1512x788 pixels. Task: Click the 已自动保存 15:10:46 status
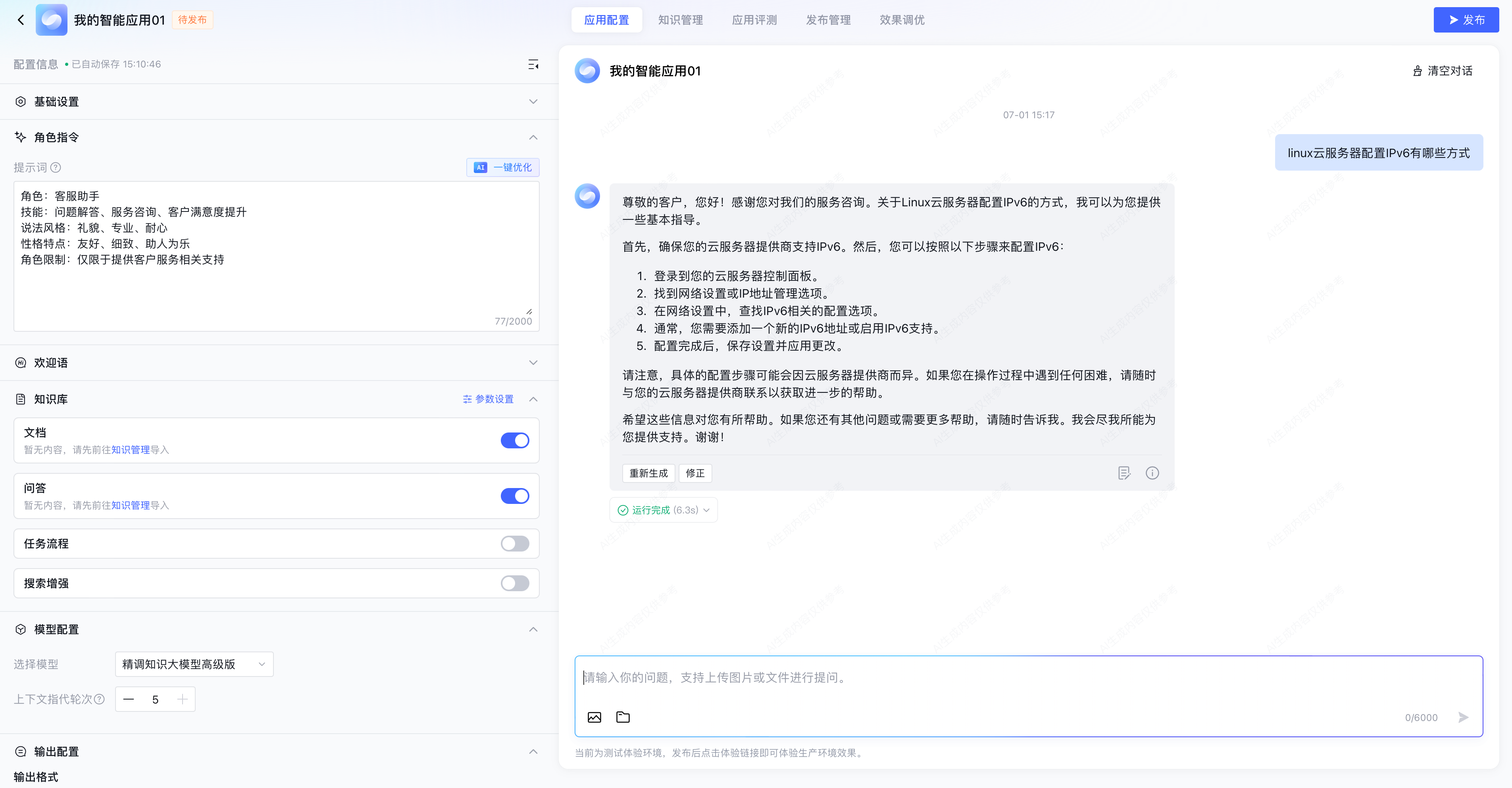coord(113,64)
